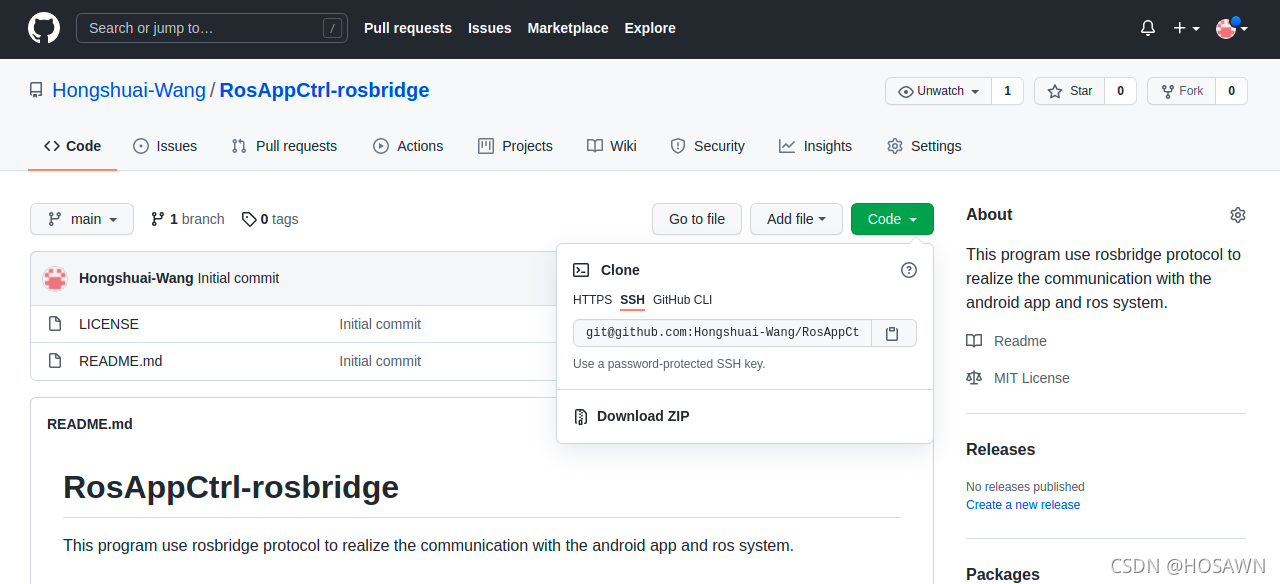Fork this repository
Screen dimensions: 1280x584
tap(1181, 91)
